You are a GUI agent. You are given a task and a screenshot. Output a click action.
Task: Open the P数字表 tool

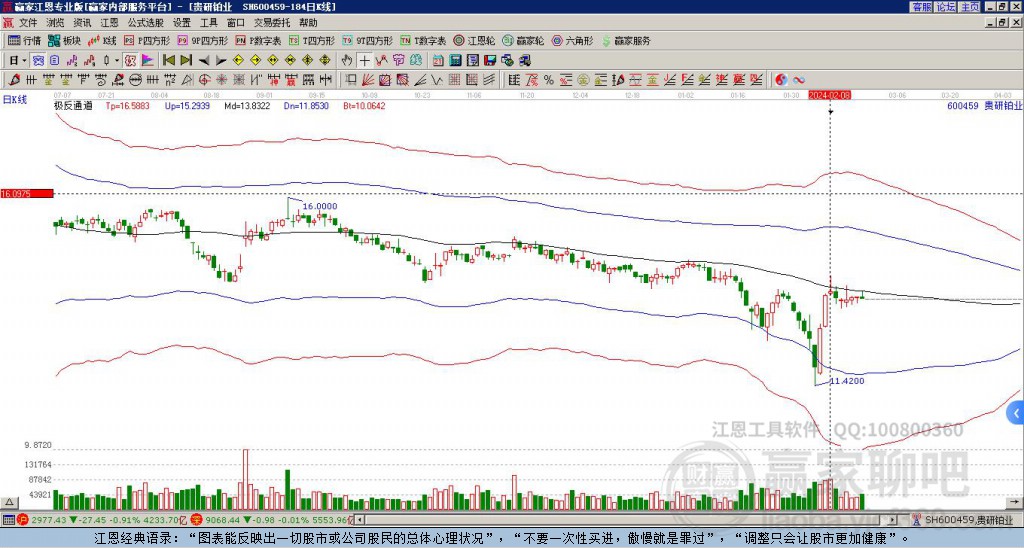258,40
